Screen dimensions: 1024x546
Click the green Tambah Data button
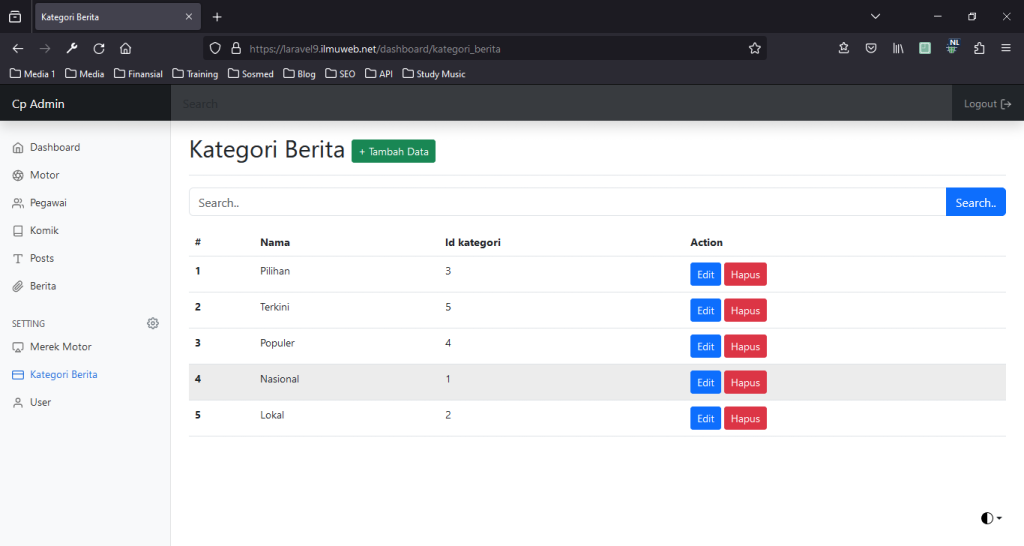coord(393,152)
